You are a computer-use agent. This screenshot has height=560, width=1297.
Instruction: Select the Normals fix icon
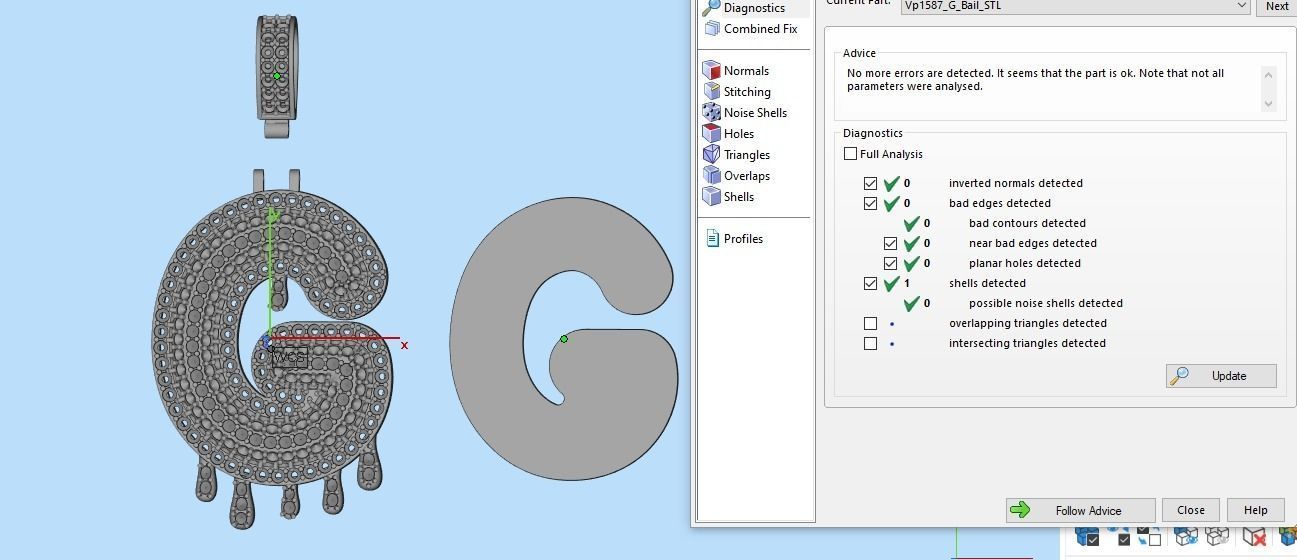711,70
